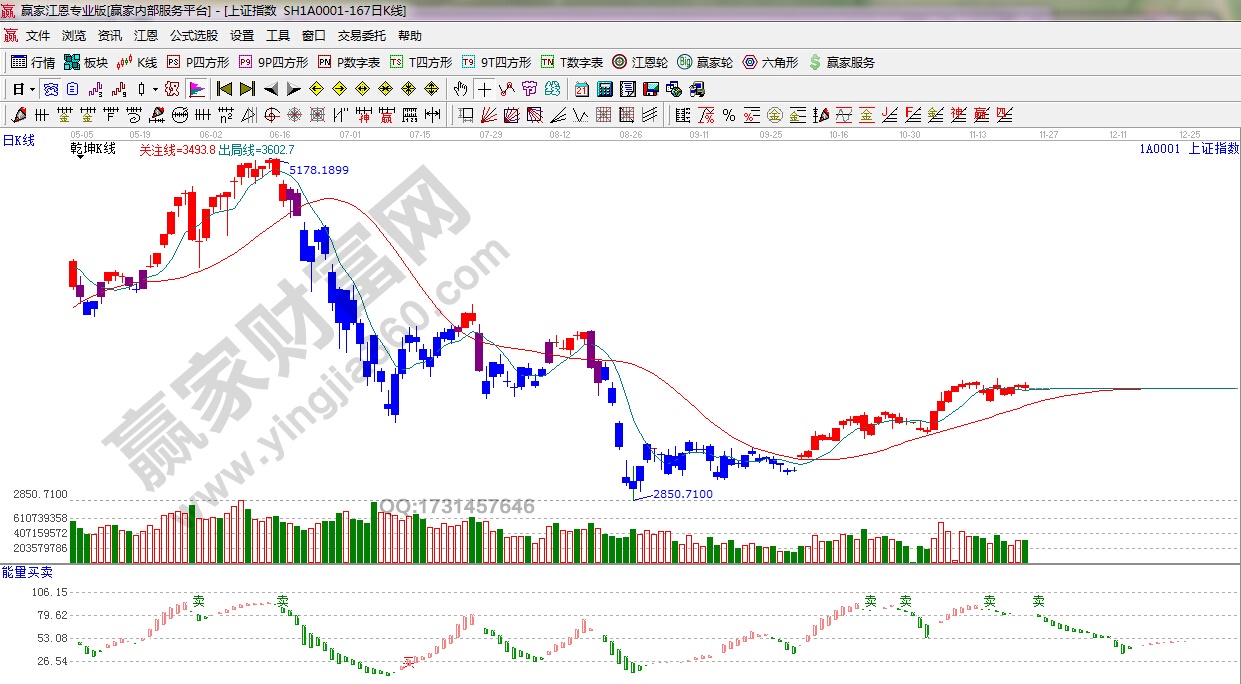Click the 行情 quotes button
The image size is (1241, 684).
[x=33, y=62]
